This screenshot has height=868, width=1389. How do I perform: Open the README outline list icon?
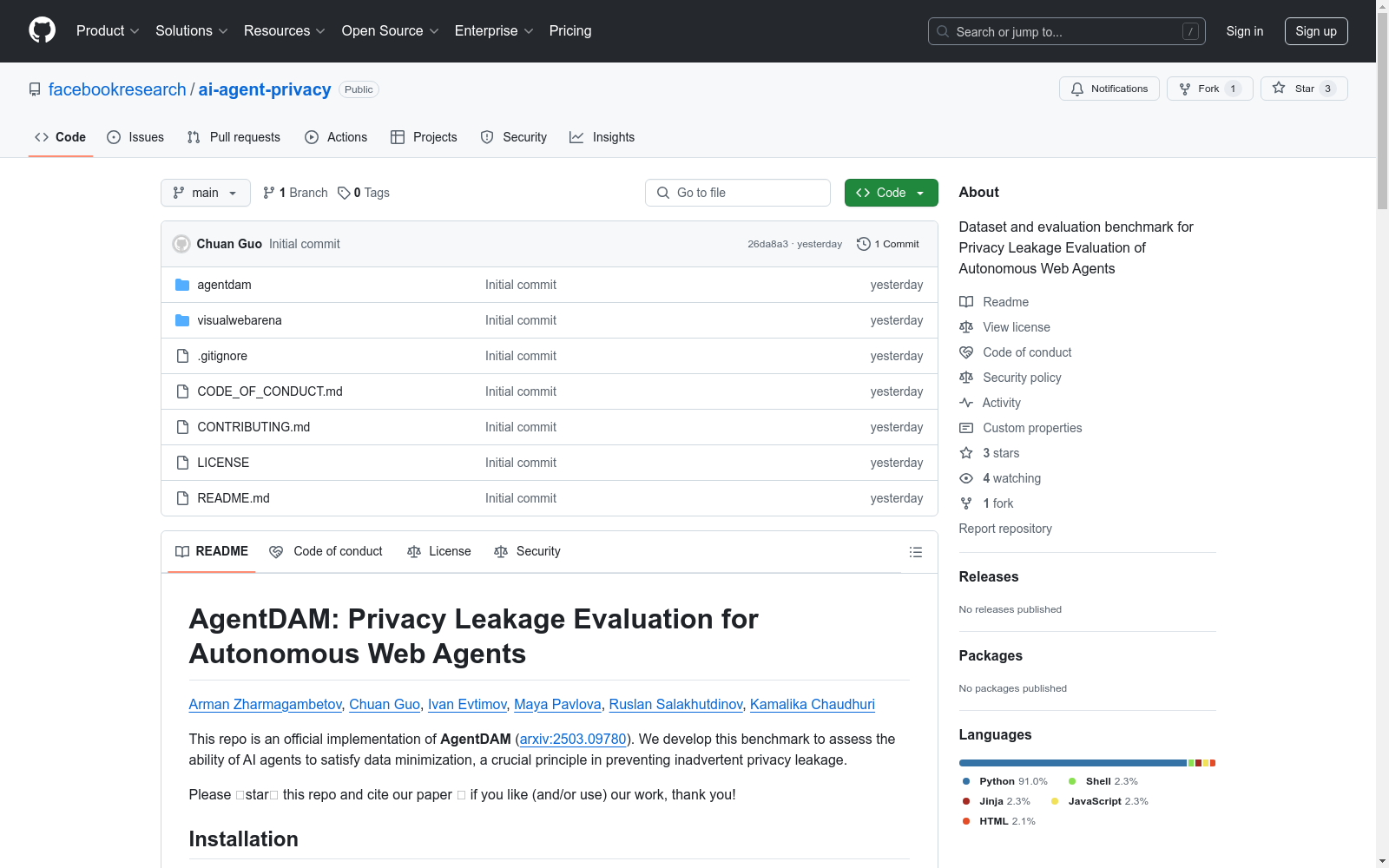(915, 552)
